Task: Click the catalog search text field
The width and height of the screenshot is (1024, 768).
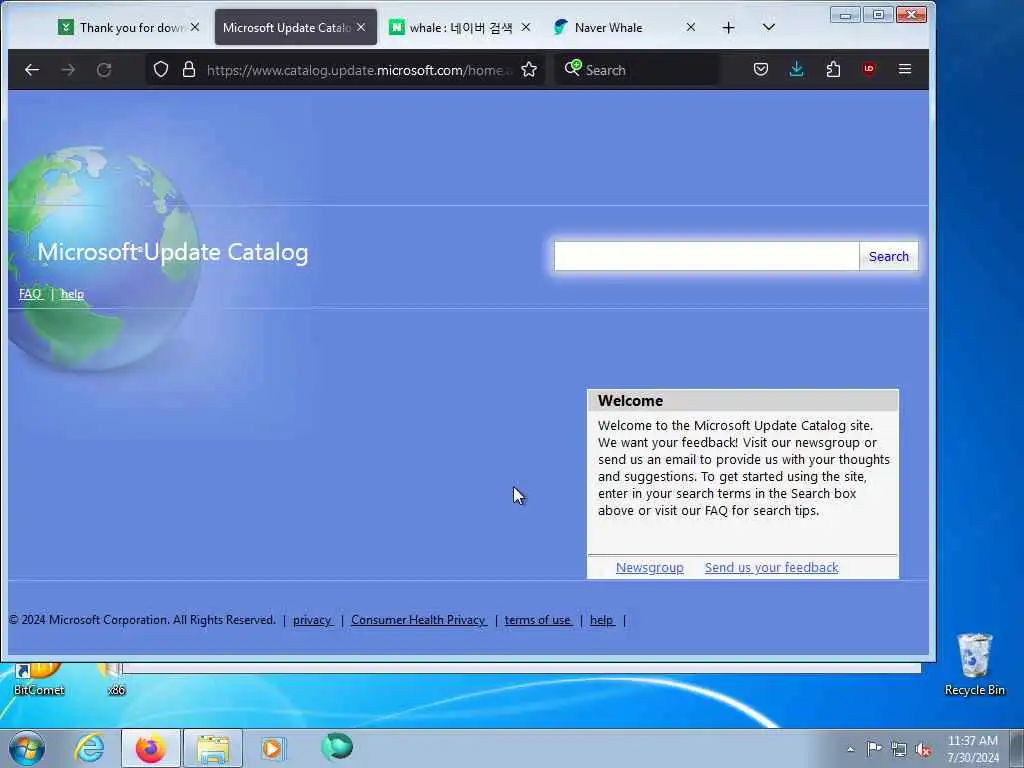Action: [707, 256]
